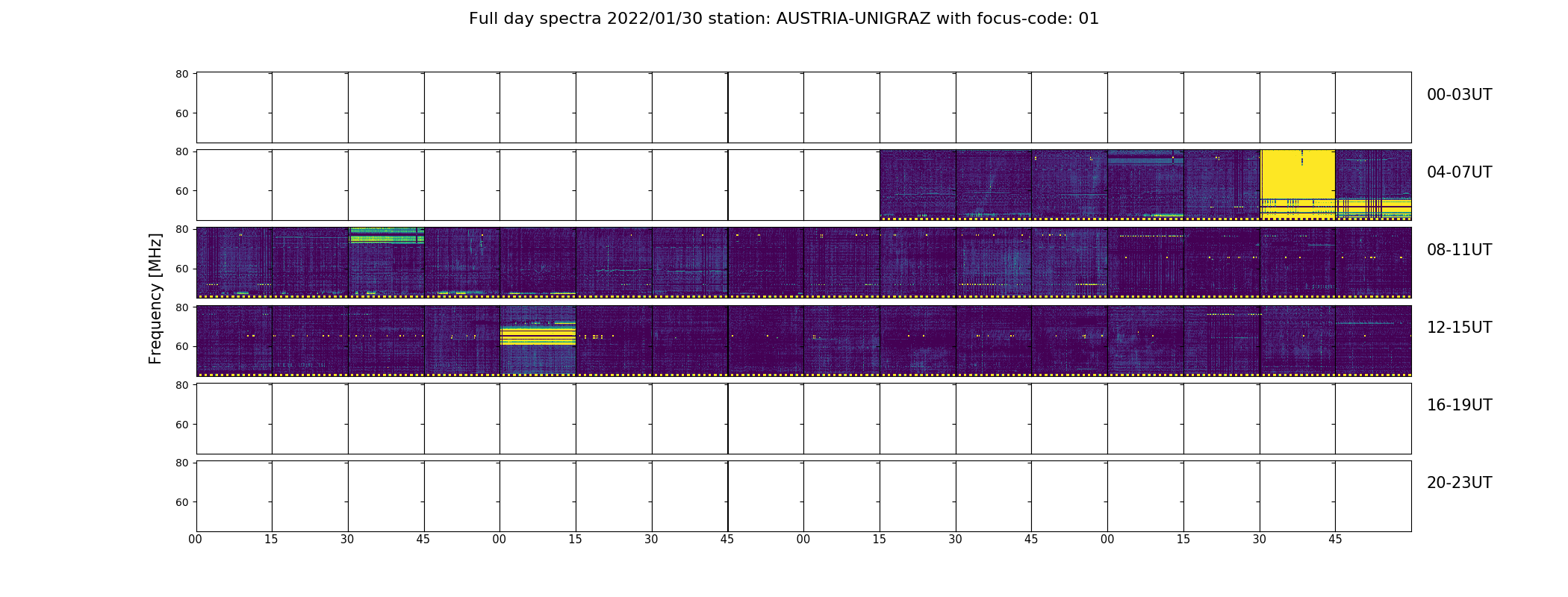Viewport: 1568px width, 597px height.
Task: Select the "20-23UT" row label
Action: click(1459, 483)
